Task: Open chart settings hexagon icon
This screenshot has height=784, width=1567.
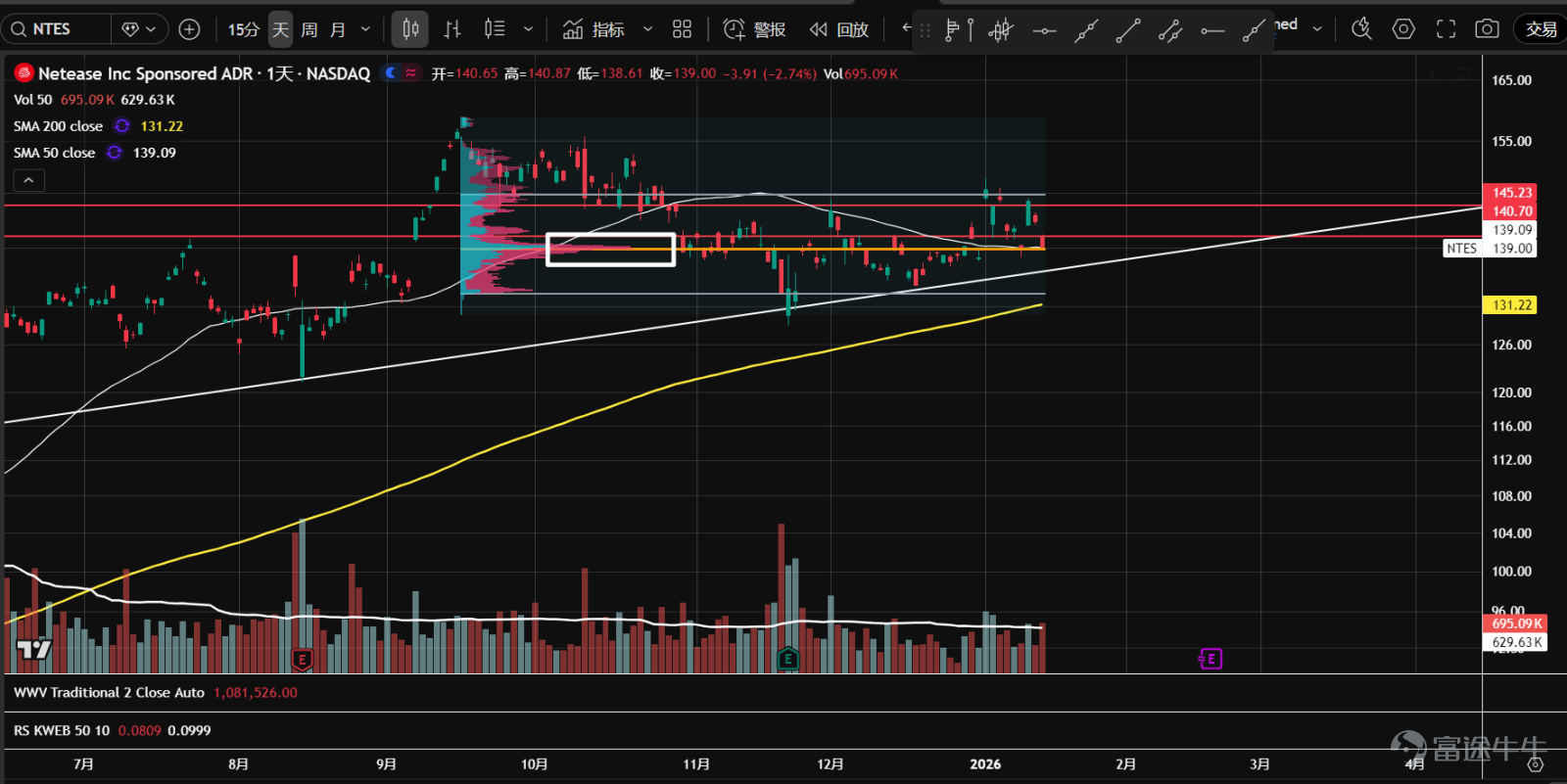Action: [x=1403, y=29]
